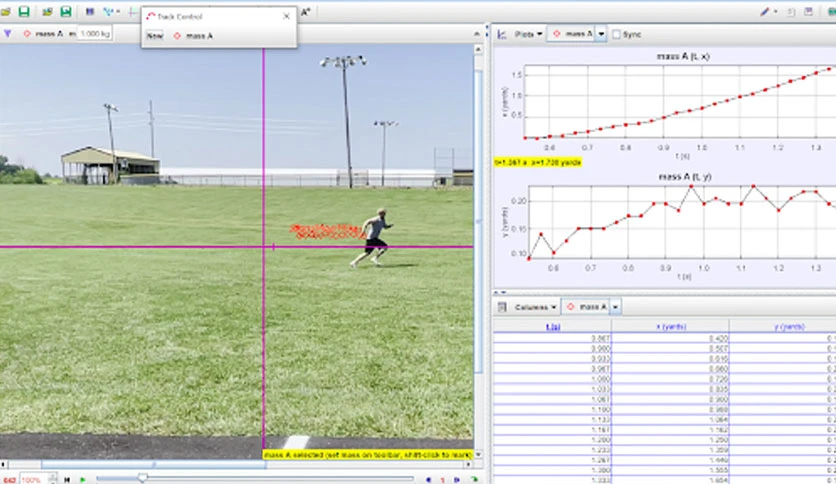This screenshot has width=836, height=484.
Task: Click the yellow mass A selected status hint
Action: coord(368,455)
